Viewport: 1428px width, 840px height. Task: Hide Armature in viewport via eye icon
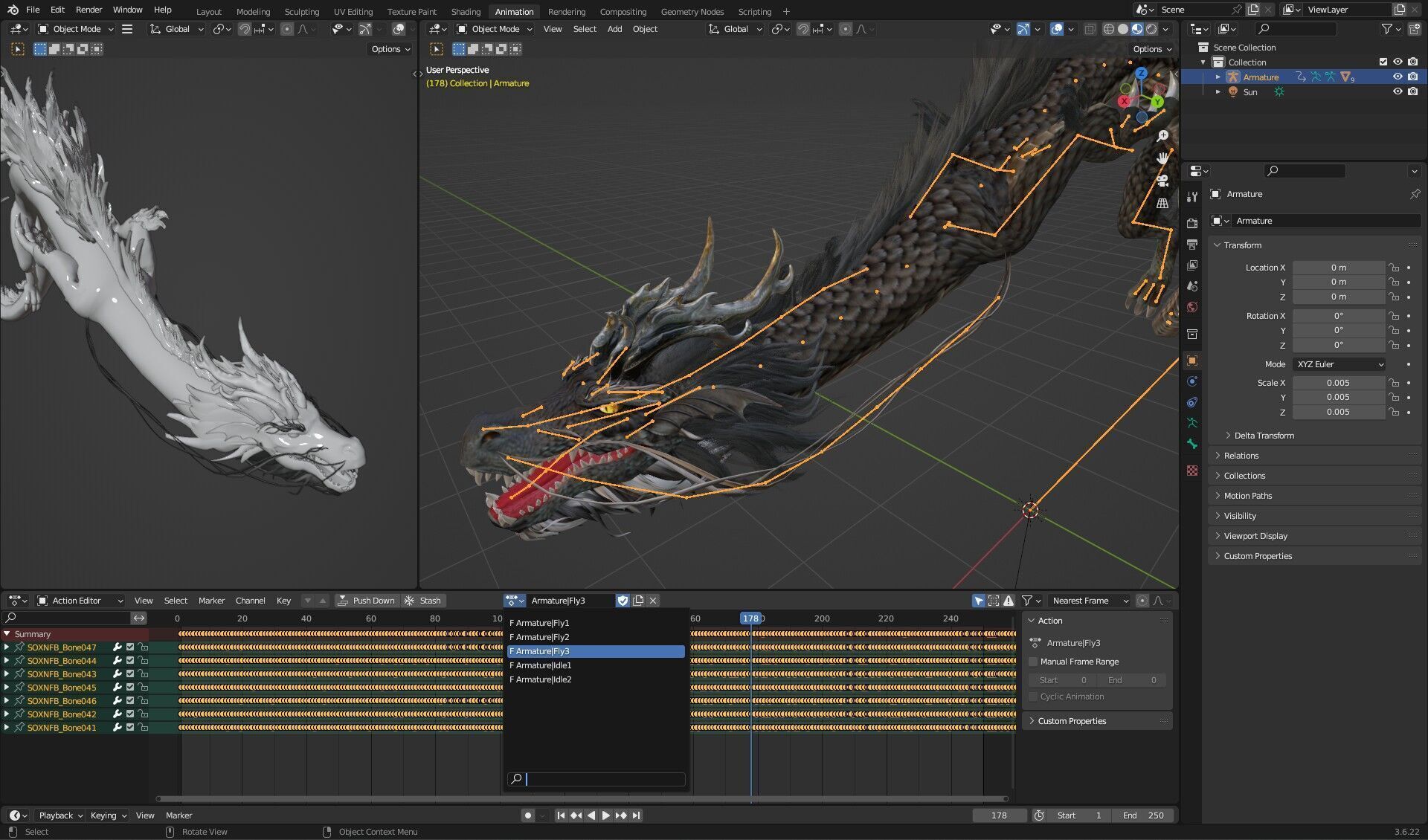coord(1398,77)
